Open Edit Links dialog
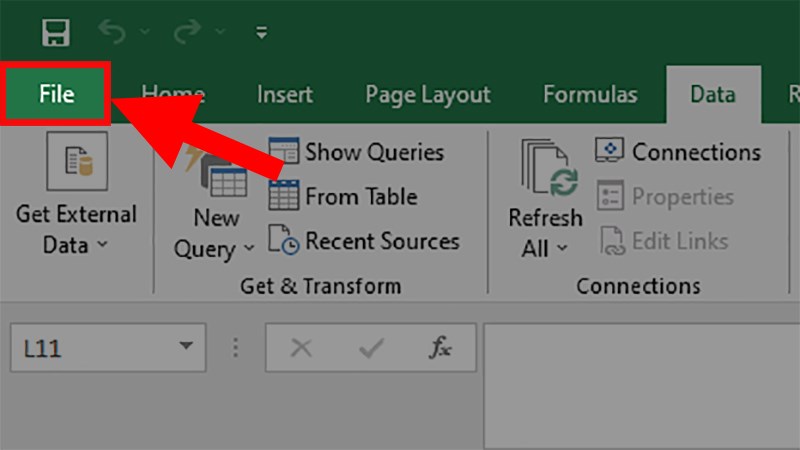 coord(680,241)
